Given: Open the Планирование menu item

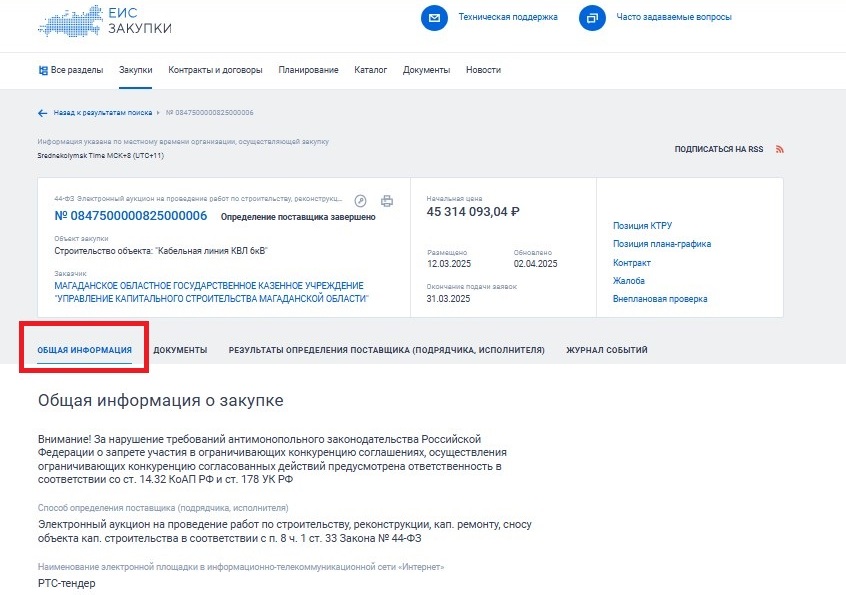Looking at the screenshot, I should point(308,70).
